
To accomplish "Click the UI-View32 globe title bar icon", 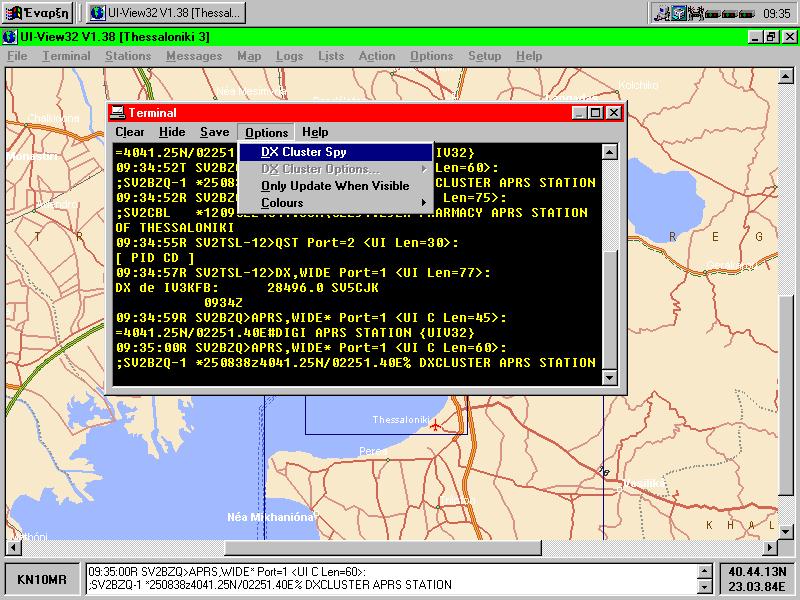I will point(9,37).
